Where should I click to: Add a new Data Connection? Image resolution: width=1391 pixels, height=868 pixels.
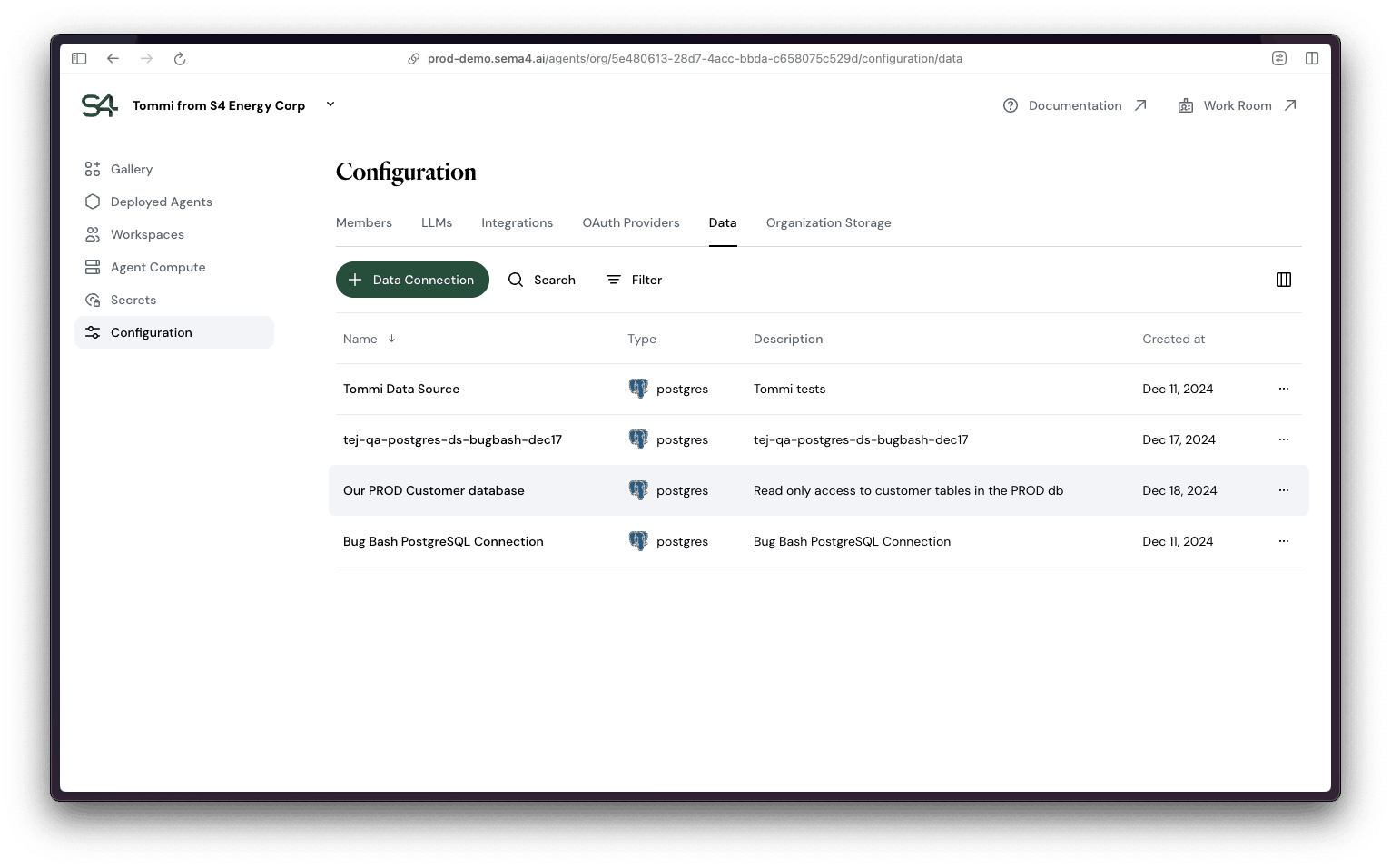412,280
